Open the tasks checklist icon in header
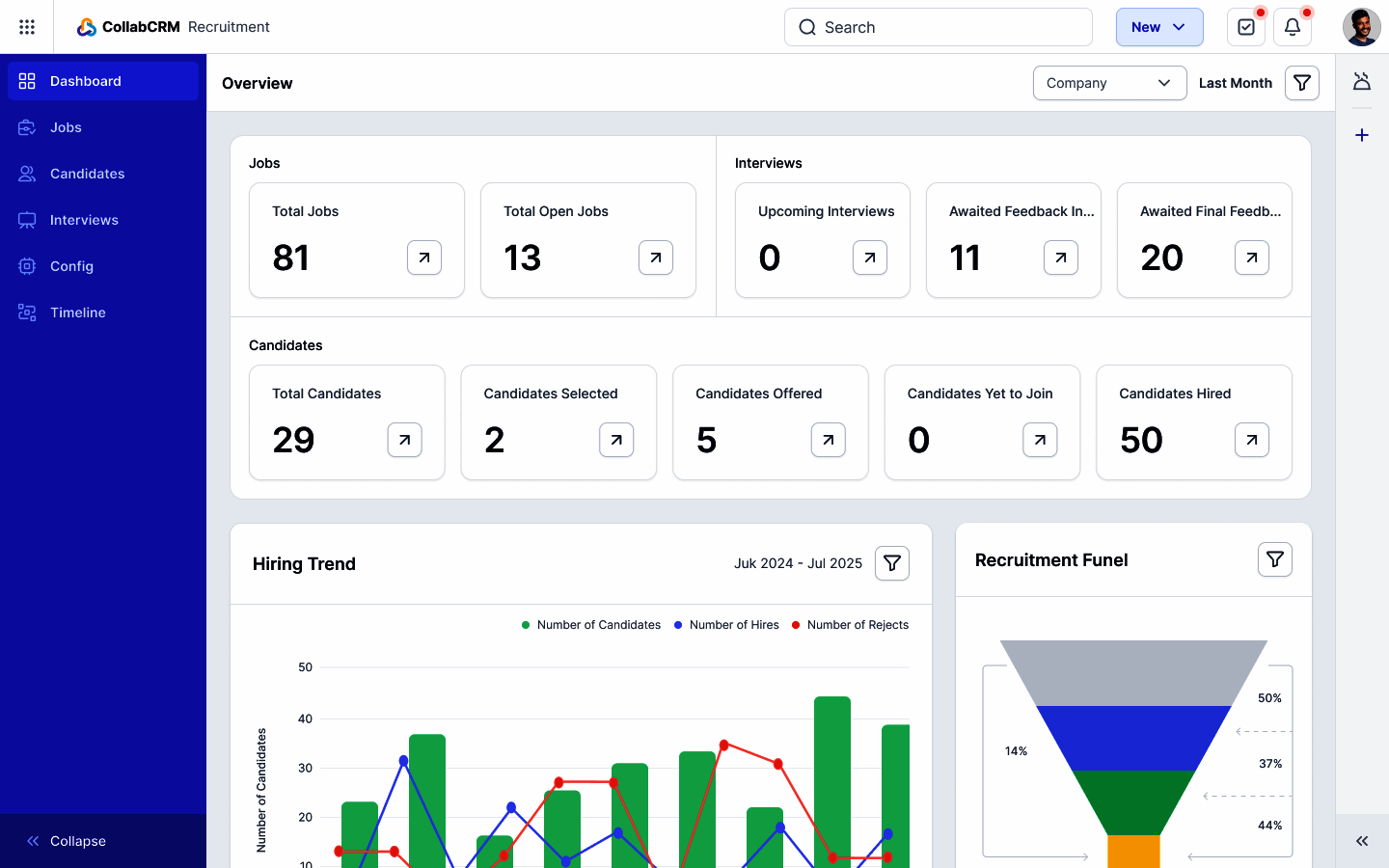This screenshot has width=1389, height=868. coord(1245,27)
